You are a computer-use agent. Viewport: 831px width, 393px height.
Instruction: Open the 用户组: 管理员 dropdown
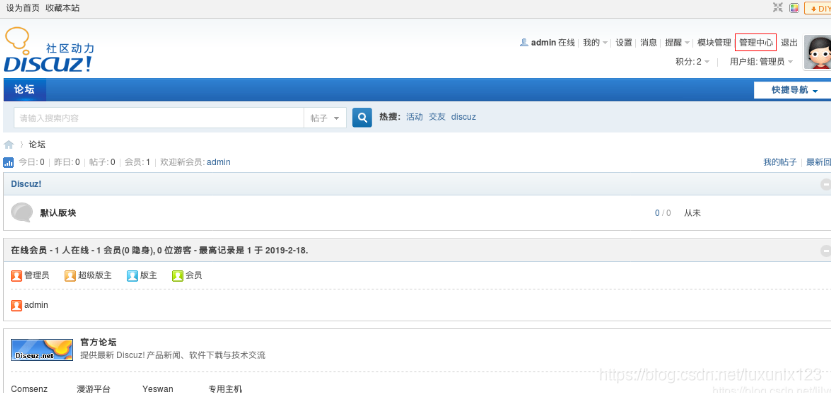tap(761, 61)
